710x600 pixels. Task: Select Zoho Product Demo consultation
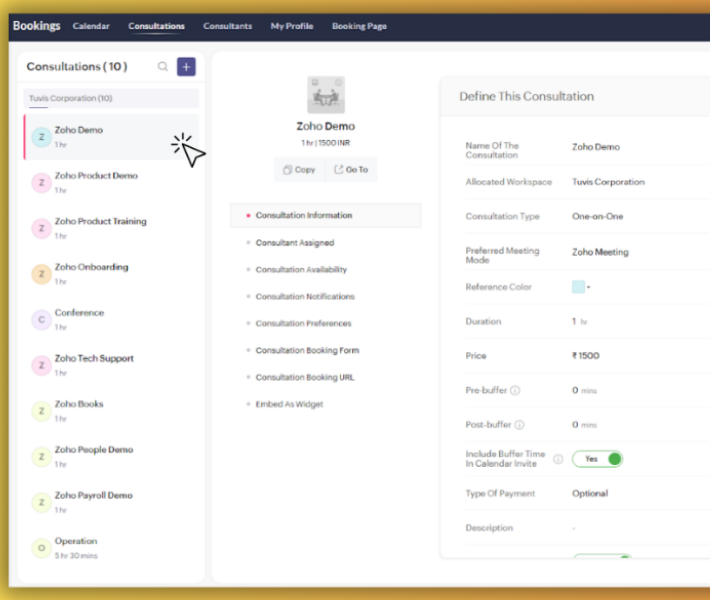(111, 182)
